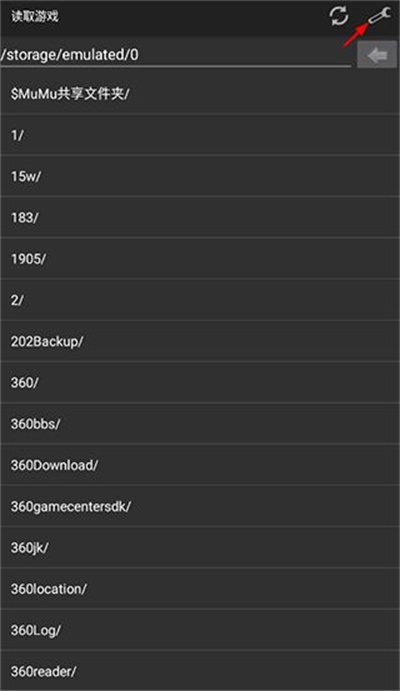Edit the /storage/emulated/0 path field

tap(176, 55)
